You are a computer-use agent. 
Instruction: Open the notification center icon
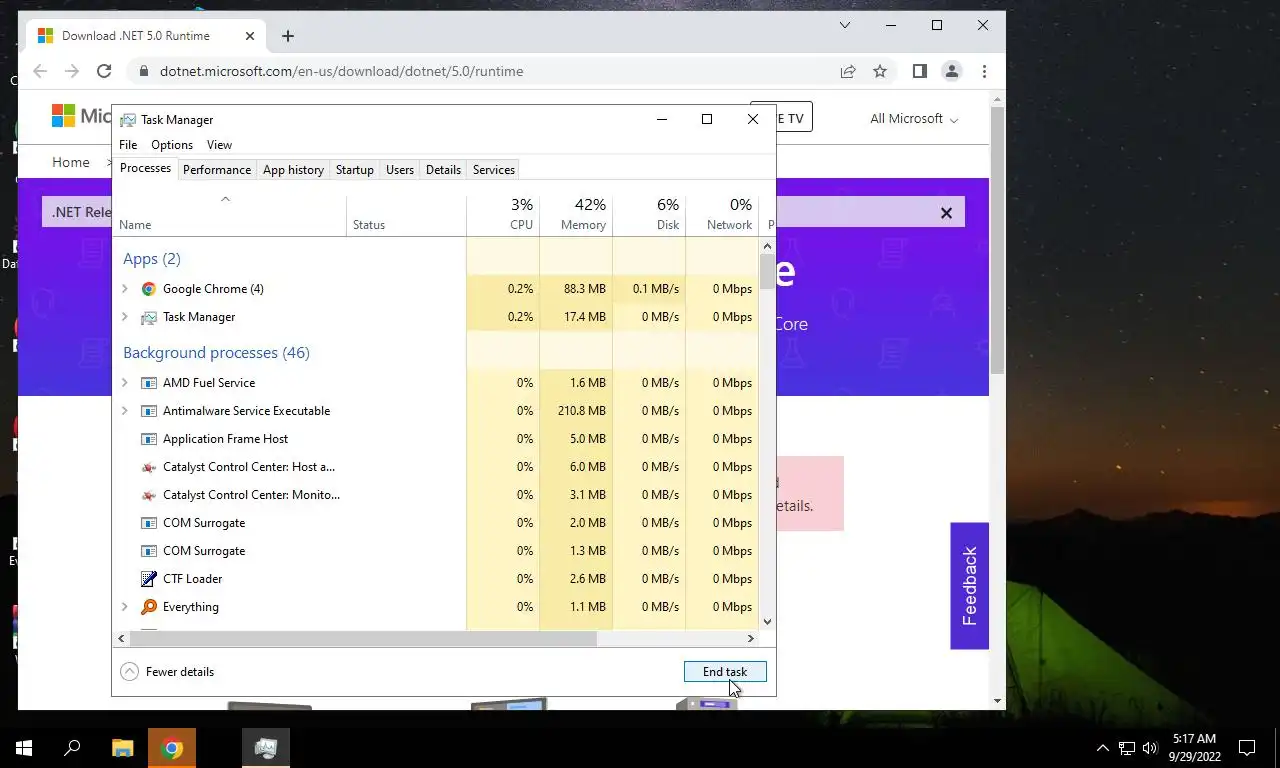1247,748
